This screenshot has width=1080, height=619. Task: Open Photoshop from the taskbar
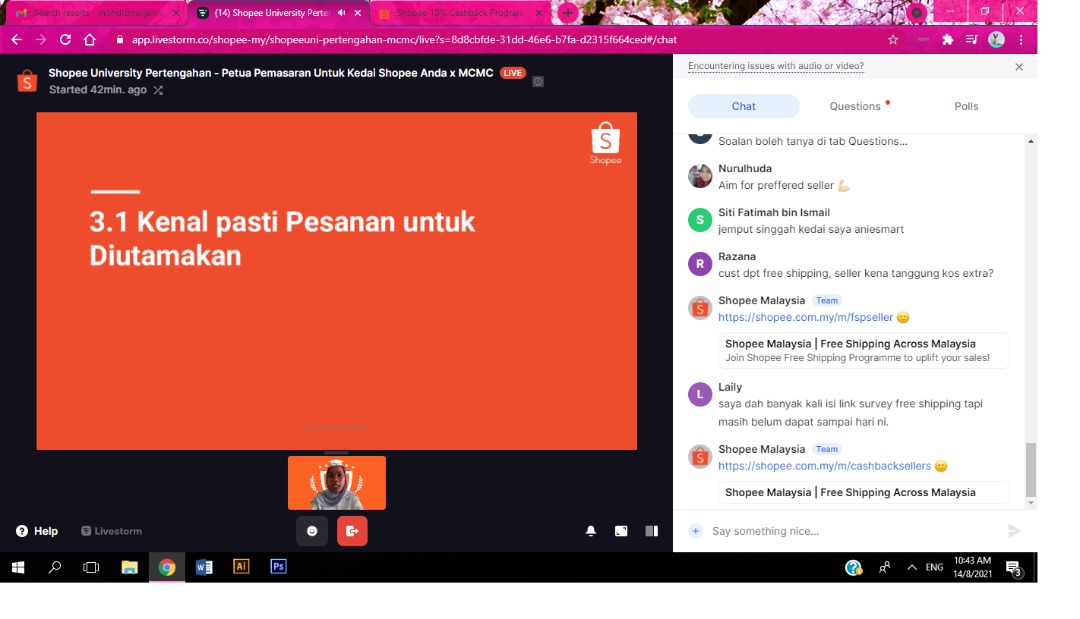pos(278,567)
